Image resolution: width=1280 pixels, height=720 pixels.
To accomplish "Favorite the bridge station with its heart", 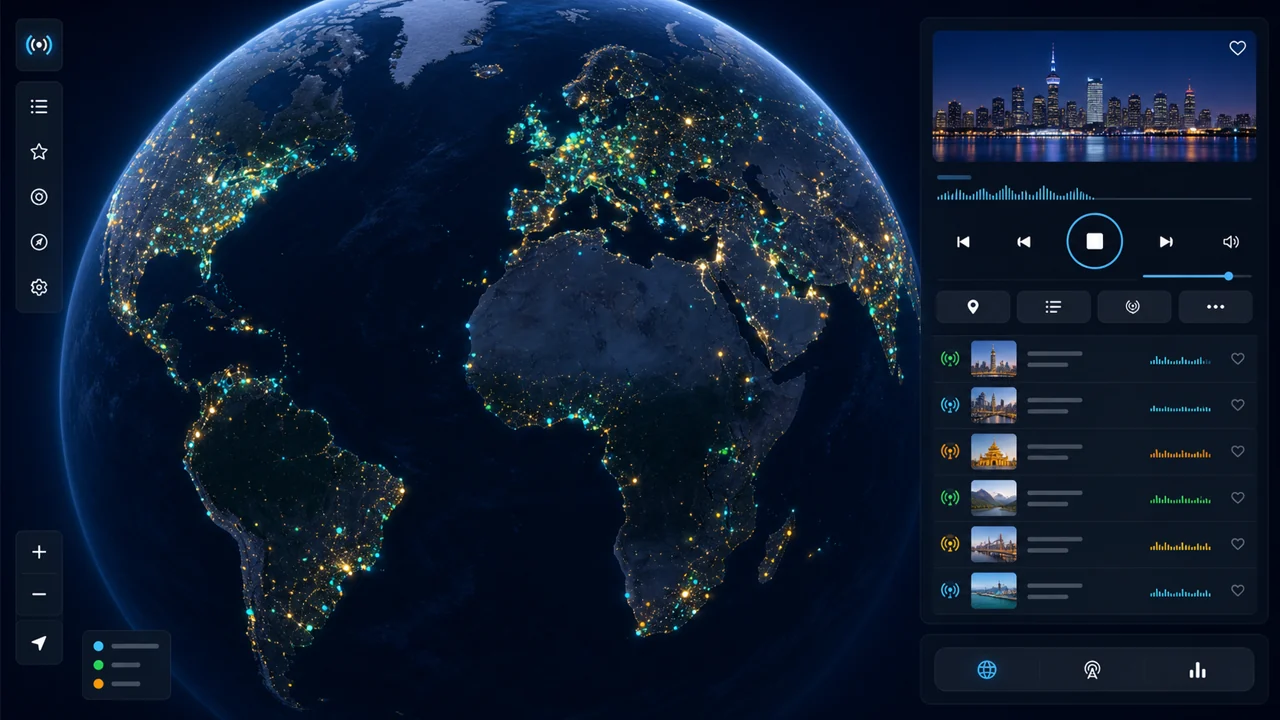I will (x=1237, y=544).
